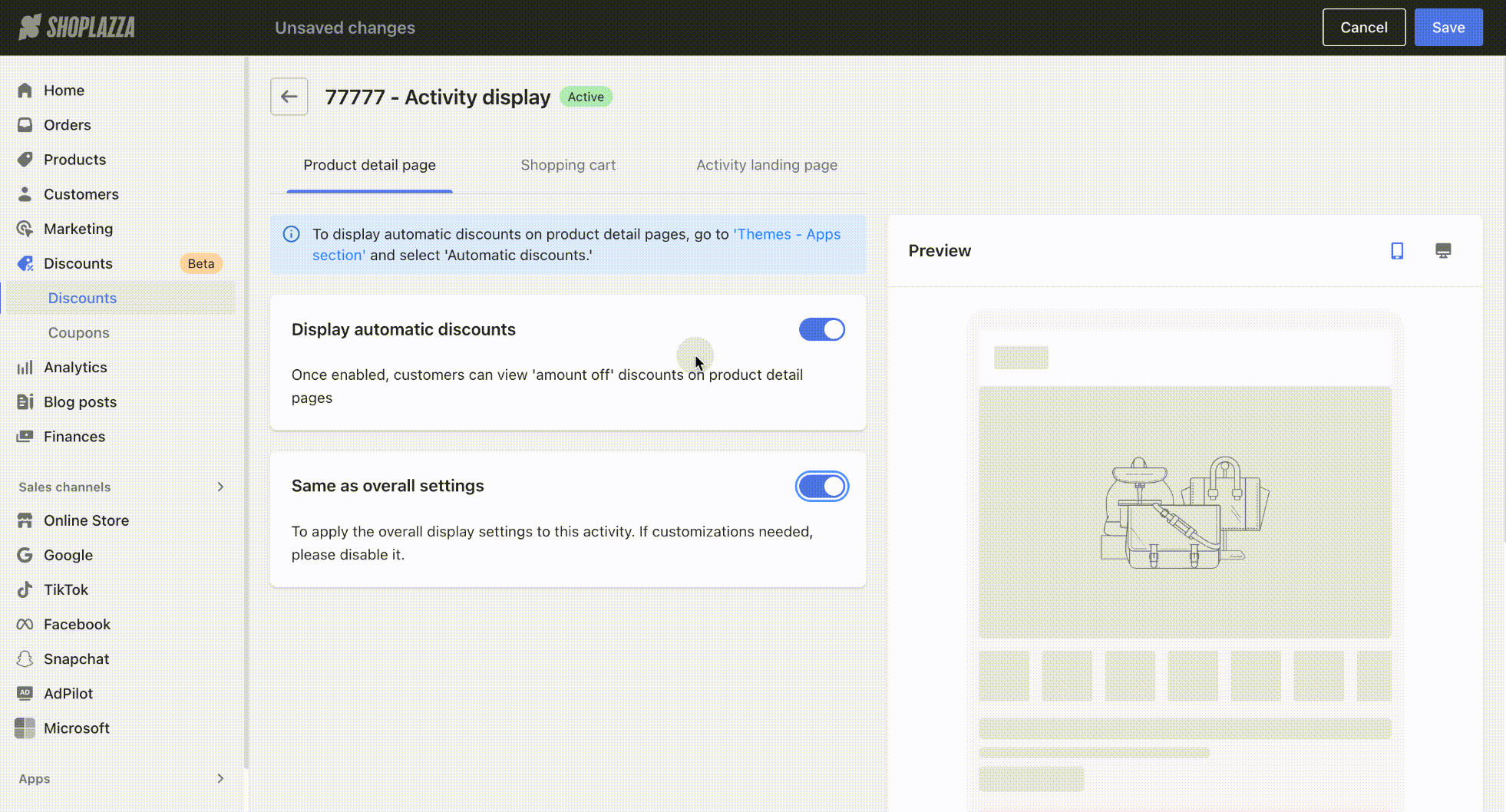Disable Display automatic discounts toggle

821,329
